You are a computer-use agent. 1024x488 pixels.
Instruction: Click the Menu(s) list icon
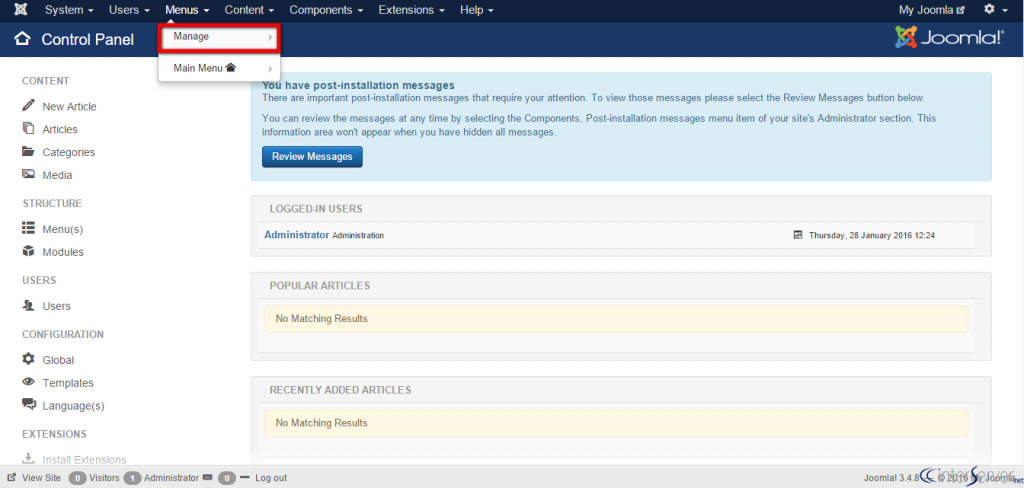coord(28,228)
